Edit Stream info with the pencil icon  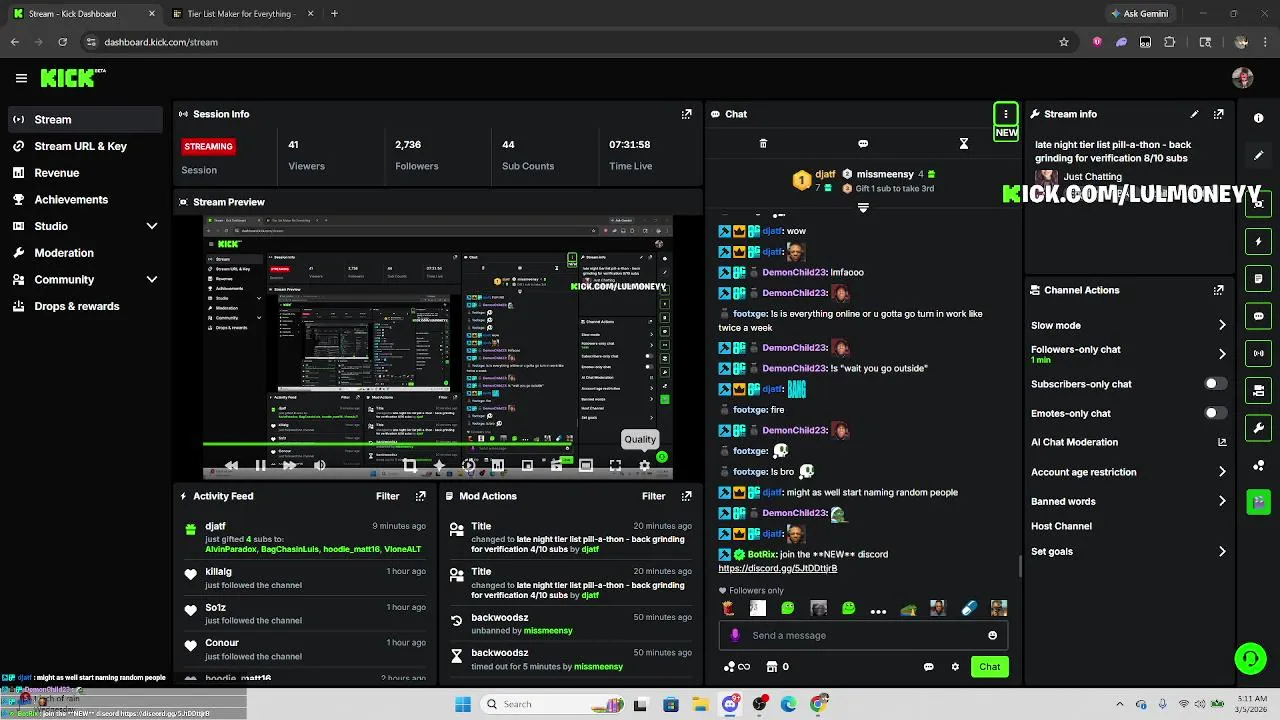pos(1194,114)
